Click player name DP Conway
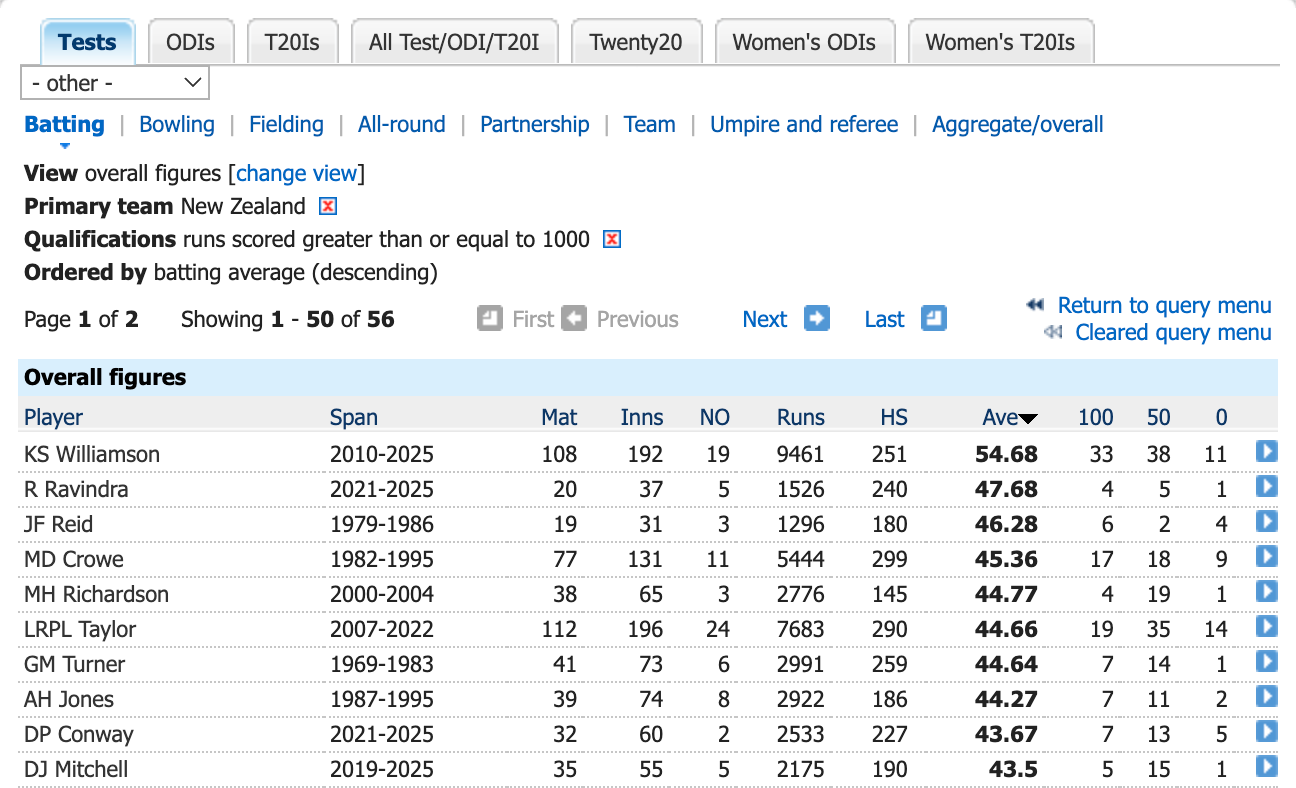Image resolution: width=1296 pixels, height=788 pixels. click(78, 734)
